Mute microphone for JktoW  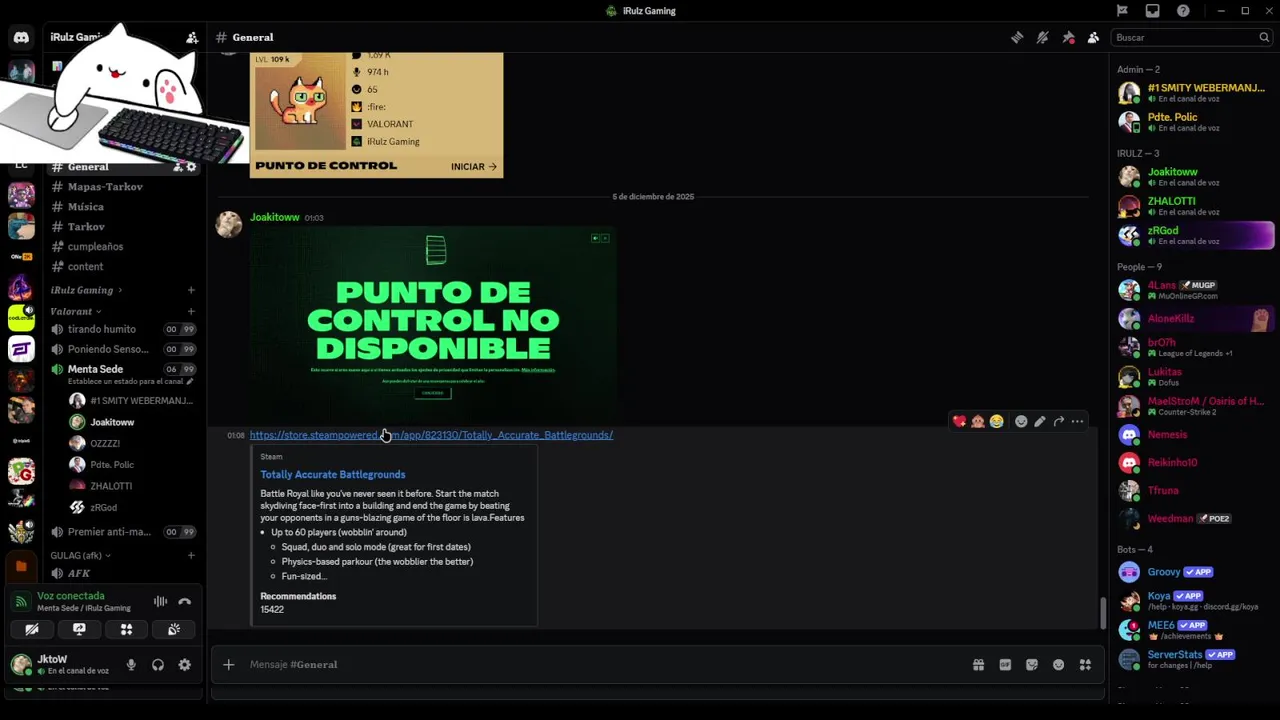pos(130,665)
